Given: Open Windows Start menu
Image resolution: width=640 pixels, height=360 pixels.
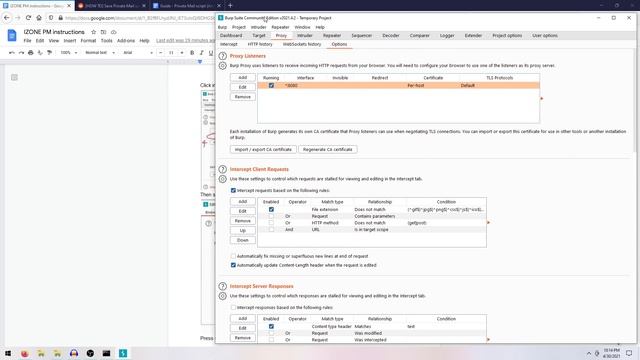Looking at the screenshot, I should coord(8,353).
